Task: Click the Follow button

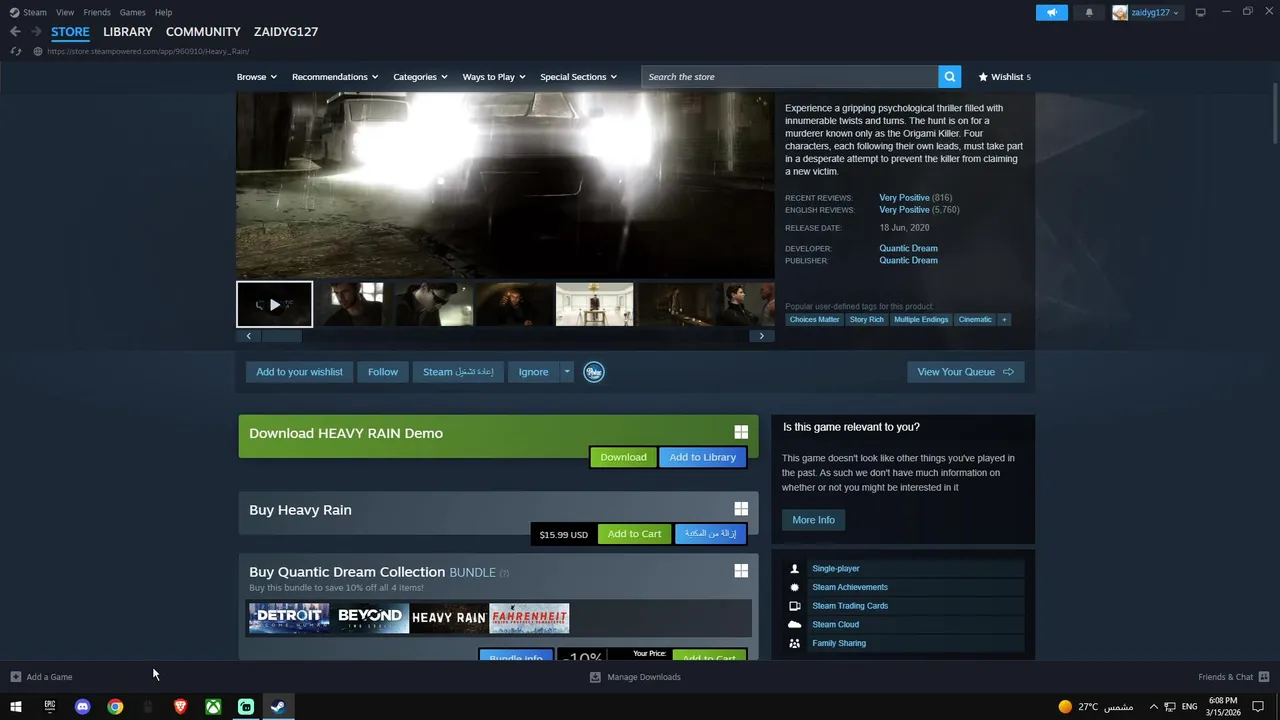Action: tap(383, 372)
